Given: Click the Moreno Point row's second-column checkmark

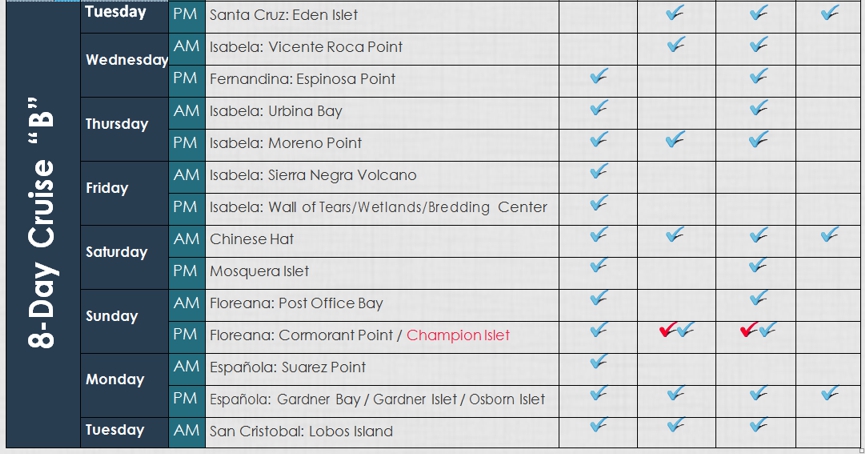Looking at the screenshot, I should [x=675, y=139].
